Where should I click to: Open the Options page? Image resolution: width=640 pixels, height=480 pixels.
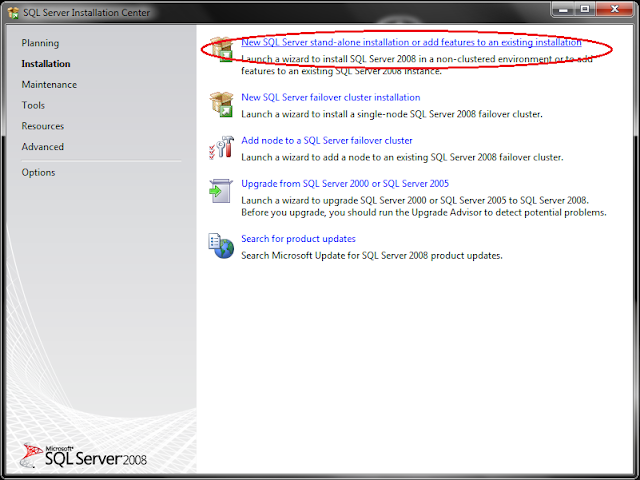point(38,172)
